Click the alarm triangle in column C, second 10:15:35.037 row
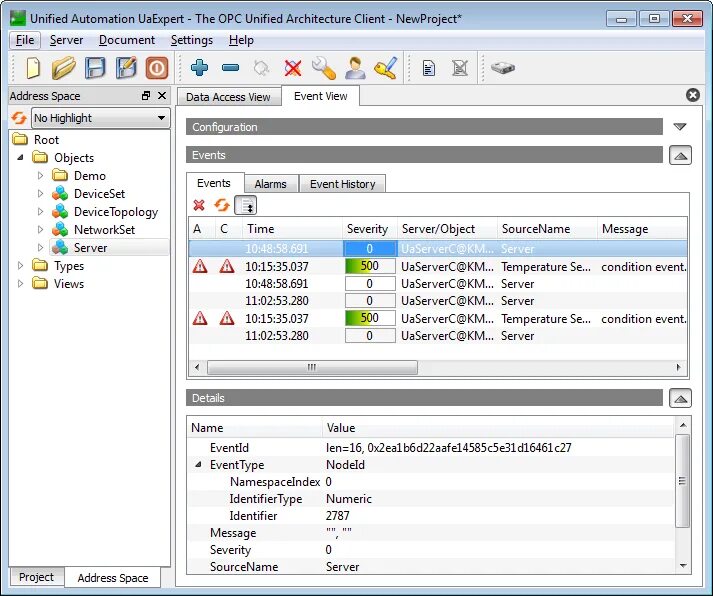 [x=227, y=318]
